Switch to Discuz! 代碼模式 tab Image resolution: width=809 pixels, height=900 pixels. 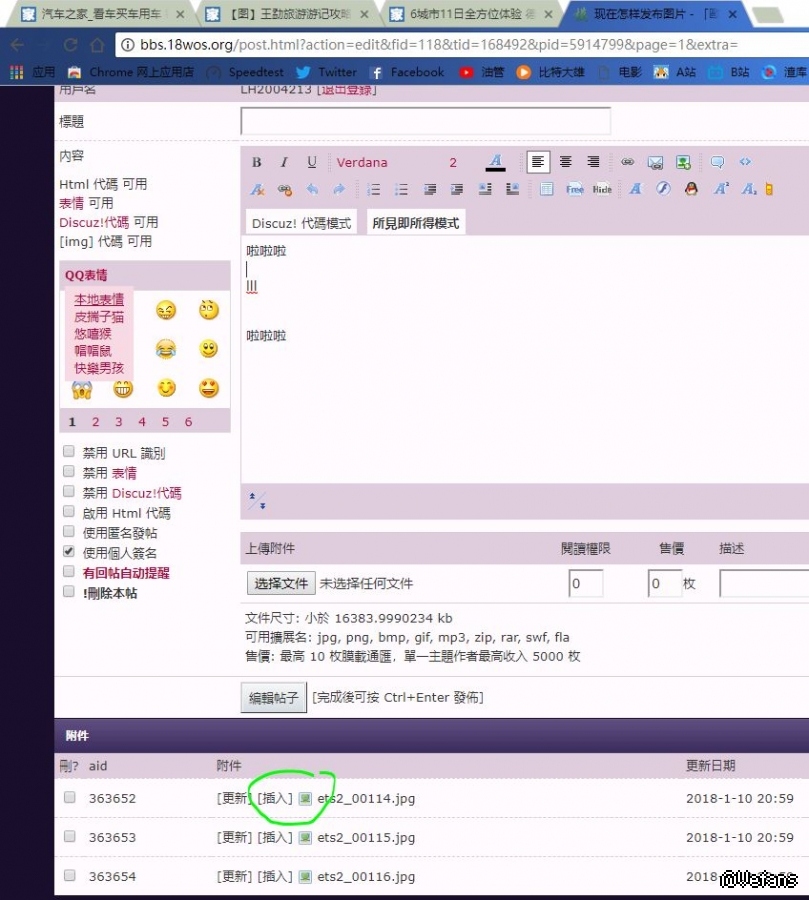301,223
